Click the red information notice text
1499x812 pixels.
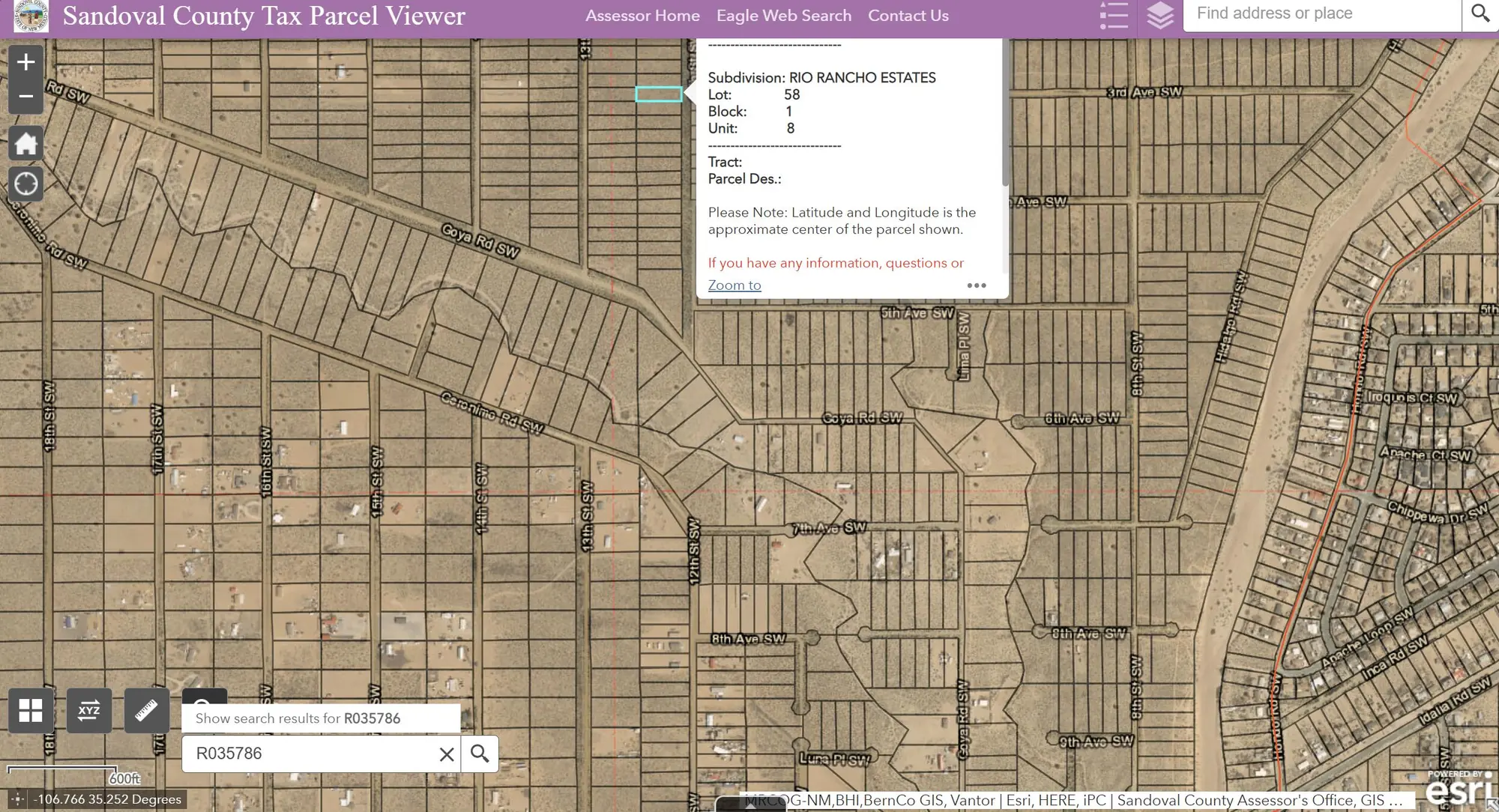coord(836,263)
